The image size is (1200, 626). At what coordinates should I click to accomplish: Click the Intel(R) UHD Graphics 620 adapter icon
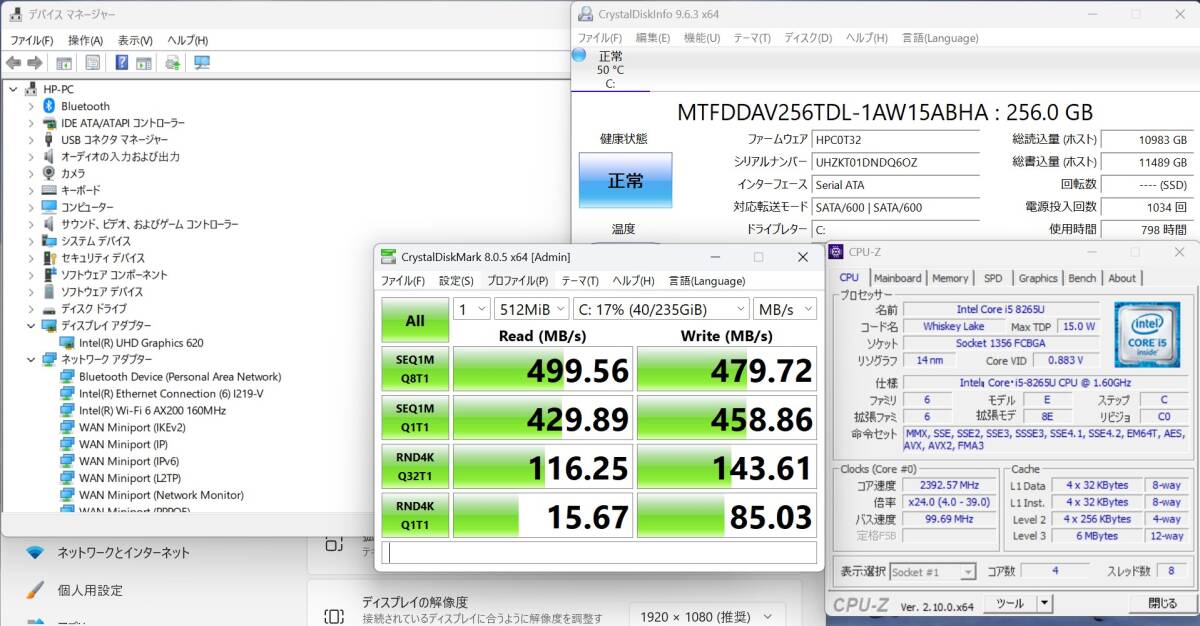pyautogui.click(x=67, y=343)
